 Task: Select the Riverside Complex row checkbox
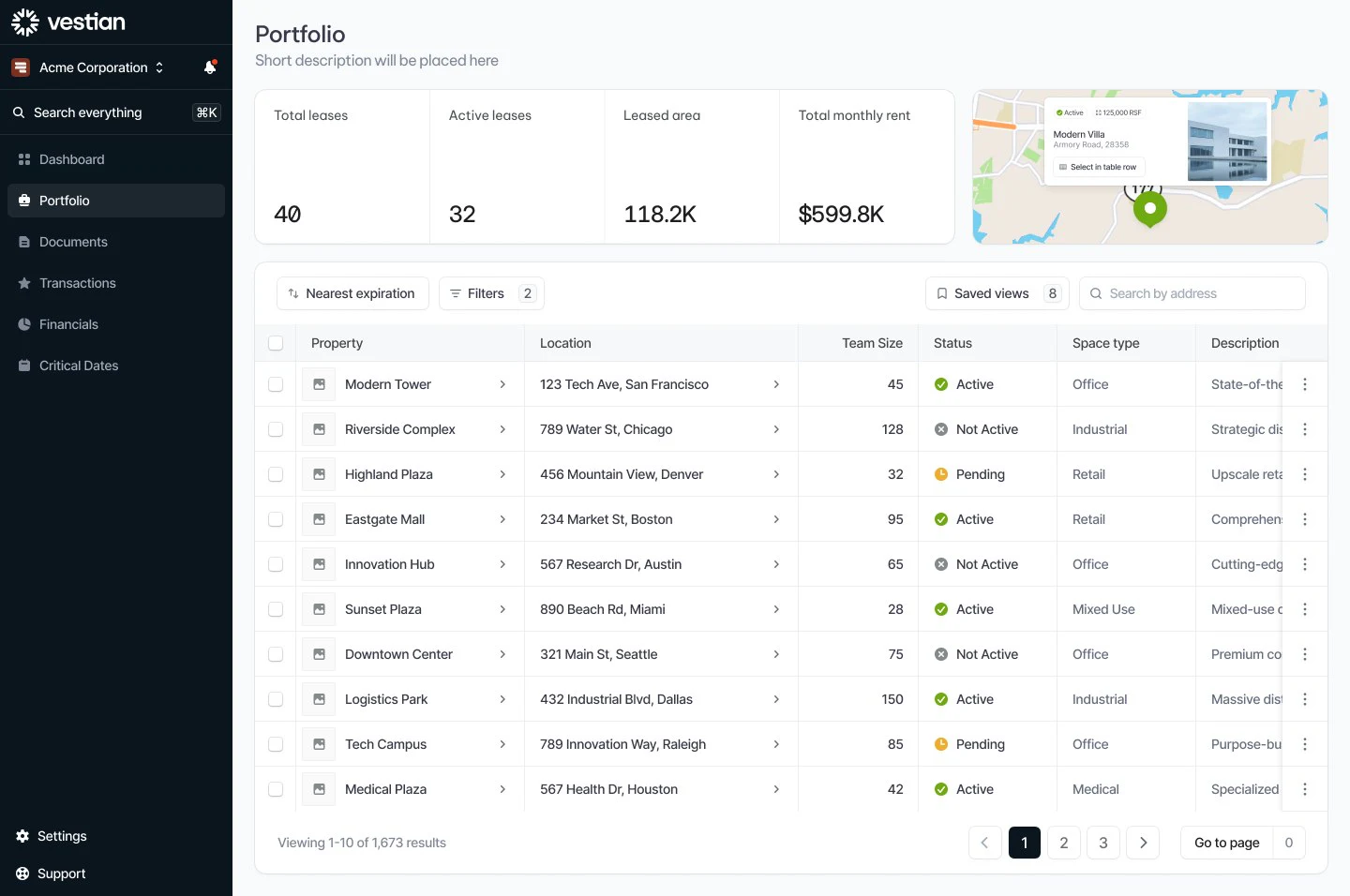click(x=276, y=429)
